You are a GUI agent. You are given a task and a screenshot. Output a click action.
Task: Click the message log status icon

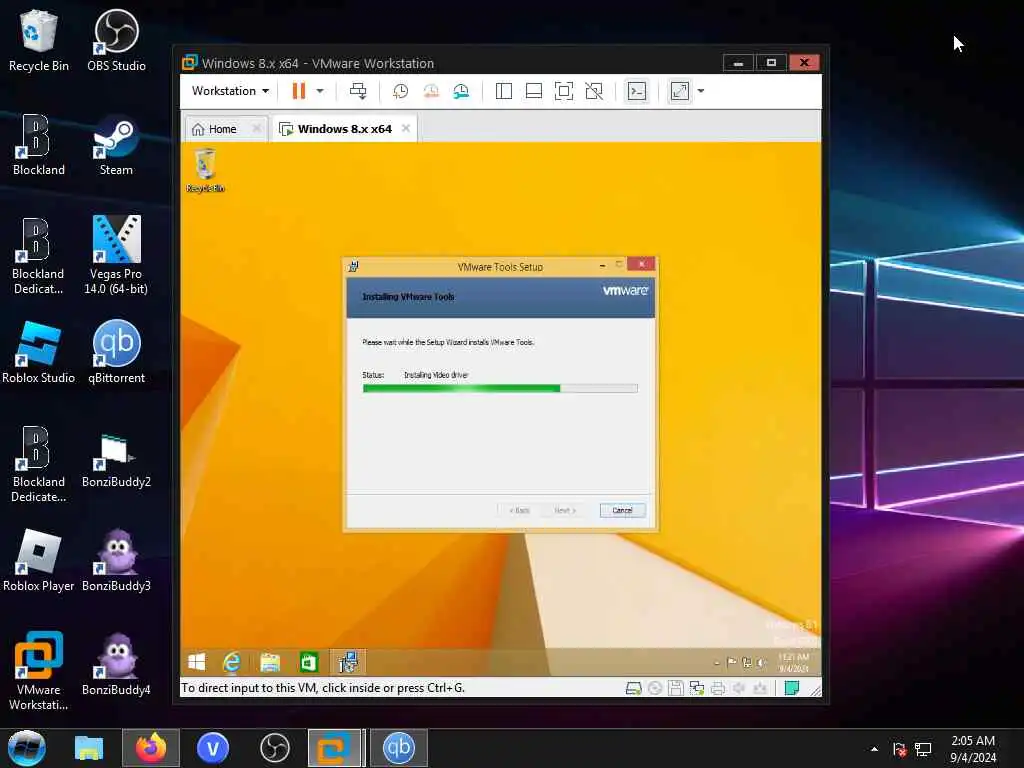(x=792, y=688)
